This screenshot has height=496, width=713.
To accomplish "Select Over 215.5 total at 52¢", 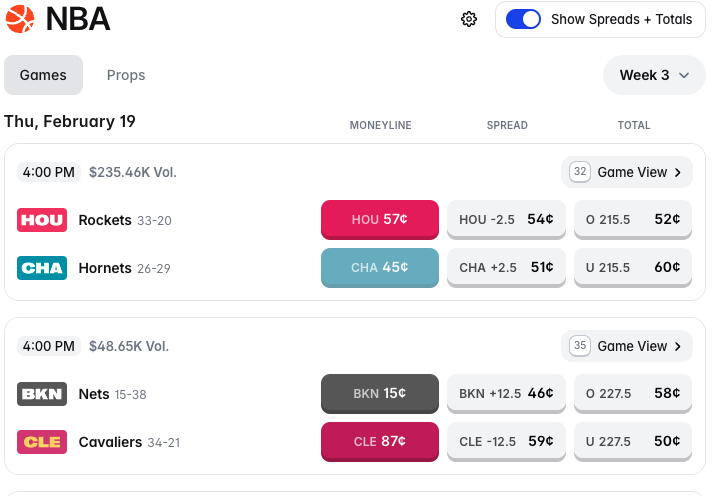I will click(x=633, y=220).
